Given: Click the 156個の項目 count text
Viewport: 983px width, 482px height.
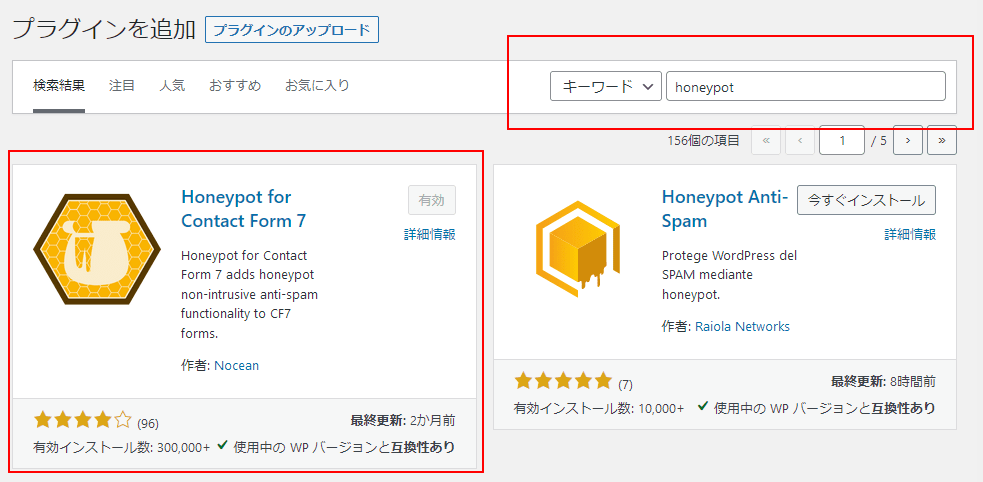Looking at the screenshot, I should (703, 140).
